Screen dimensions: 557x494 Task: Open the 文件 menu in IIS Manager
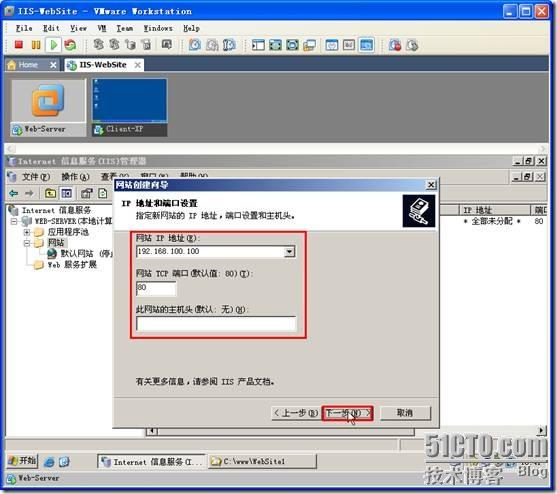(x=36, y=177)
